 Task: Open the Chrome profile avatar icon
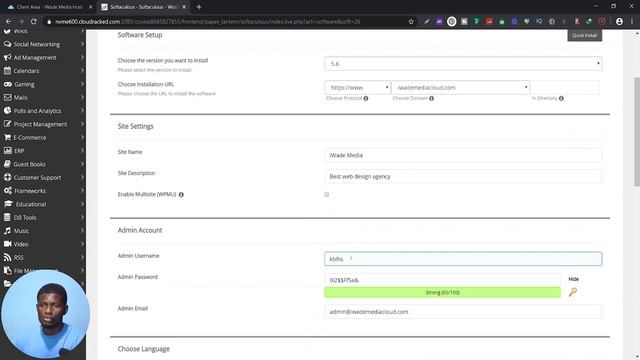[619, 22]
